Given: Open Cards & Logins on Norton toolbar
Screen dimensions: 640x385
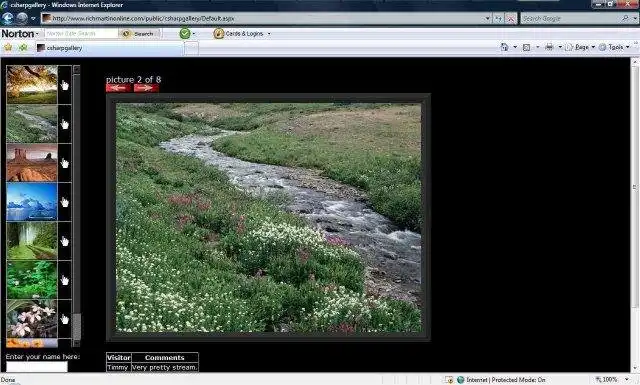Looking at the screenshot, I should (x=239, y=34).
